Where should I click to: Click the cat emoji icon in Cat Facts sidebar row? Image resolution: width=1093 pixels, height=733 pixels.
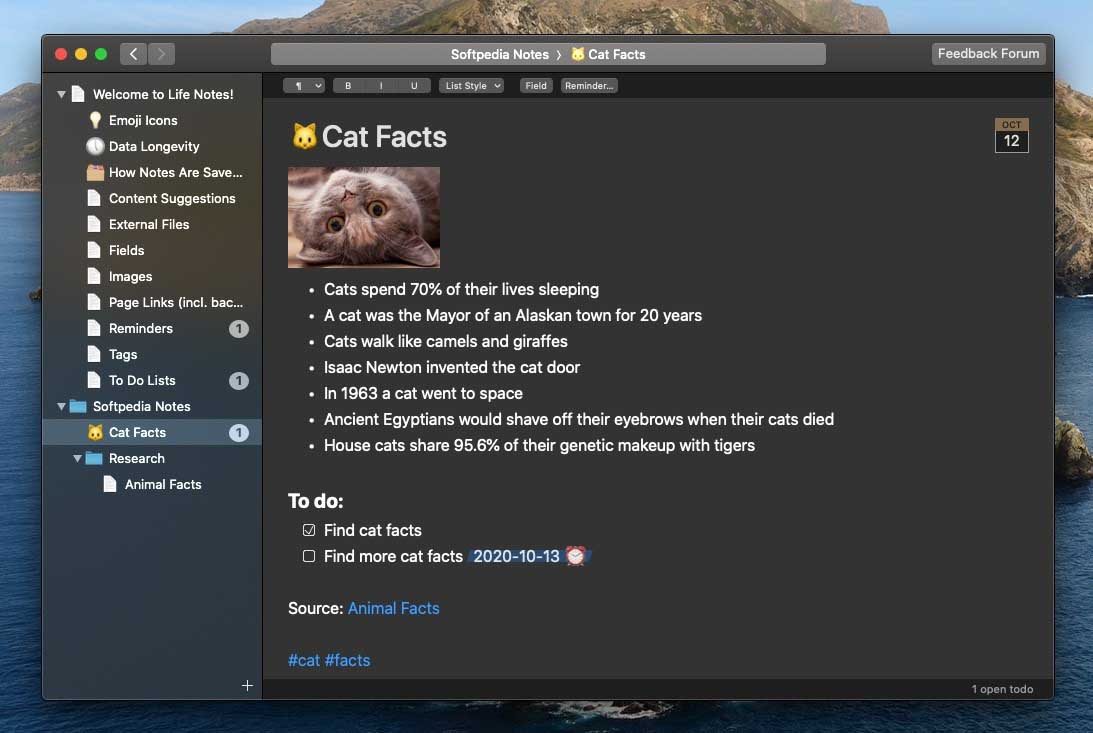[95, 433]
